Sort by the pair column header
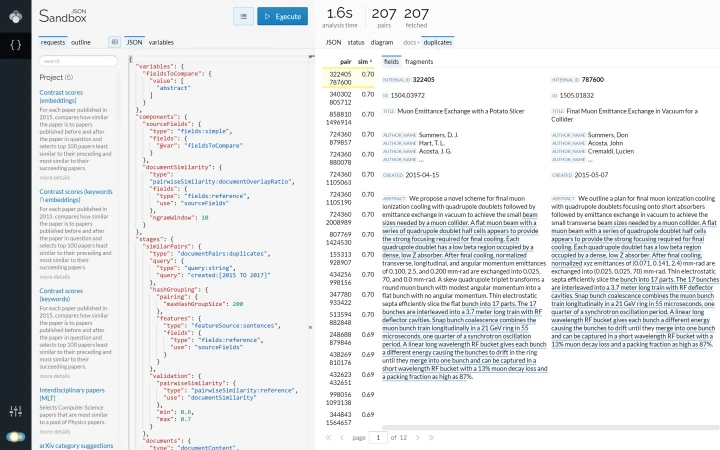 coord(345,62)
